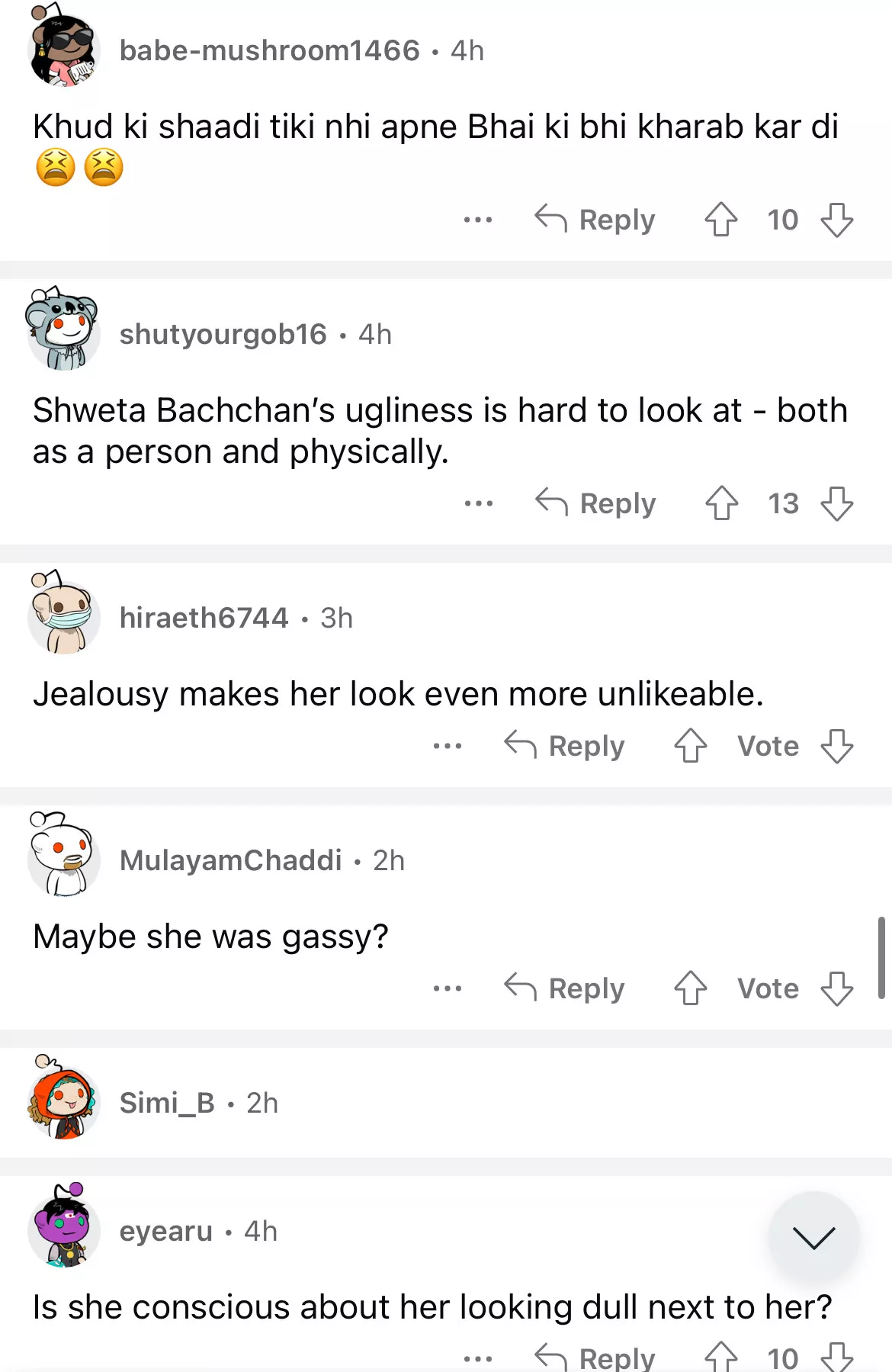892x1372 pixels.
Task: Click the comments scrollbar thumb
Action: point(881,958)
